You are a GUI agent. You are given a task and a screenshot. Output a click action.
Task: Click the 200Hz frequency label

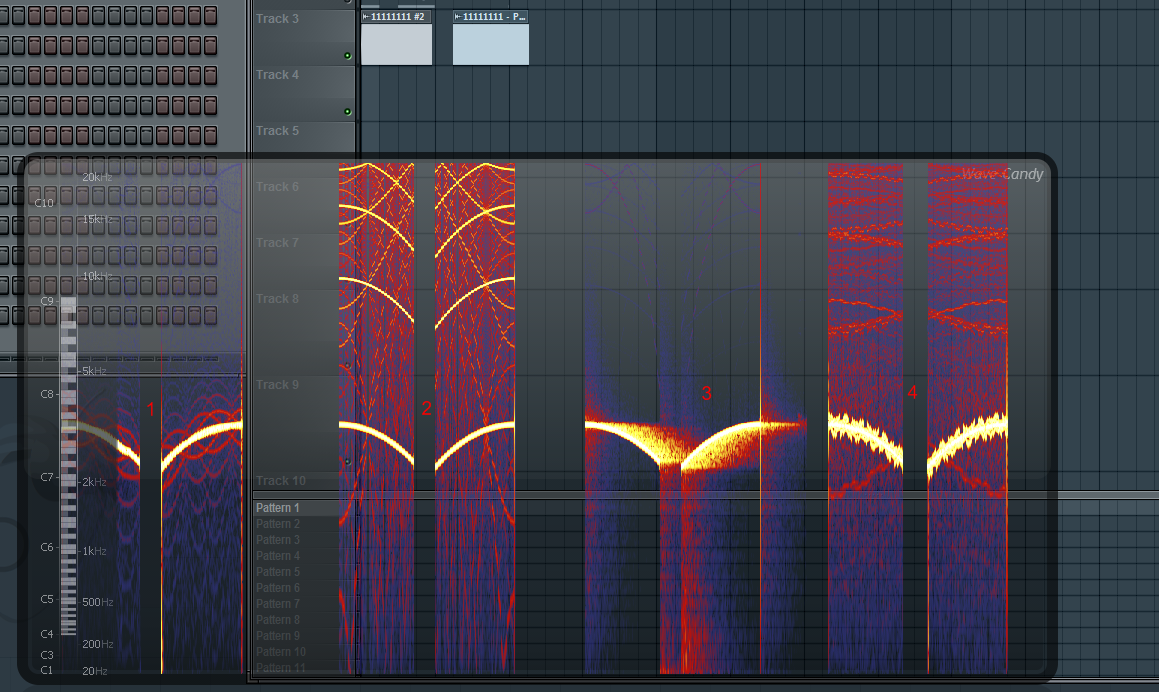98,645
